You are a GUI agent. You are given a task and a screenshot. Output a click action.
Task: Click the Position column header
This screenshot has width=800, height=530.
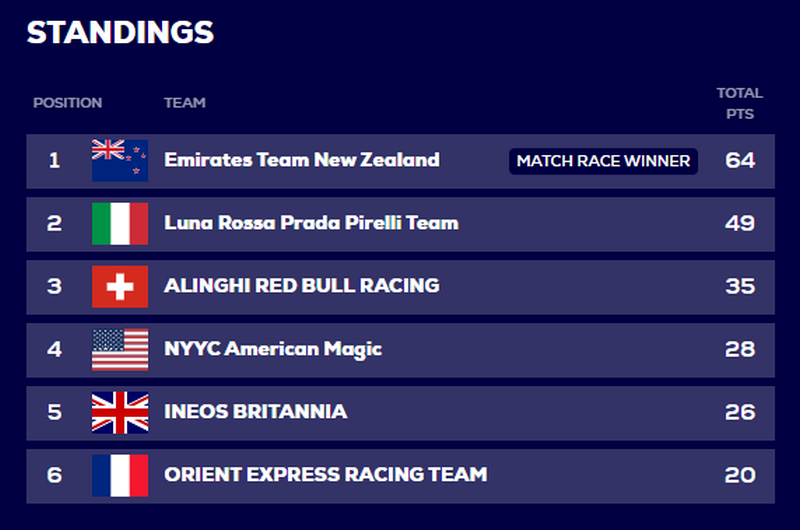point(68,103)
